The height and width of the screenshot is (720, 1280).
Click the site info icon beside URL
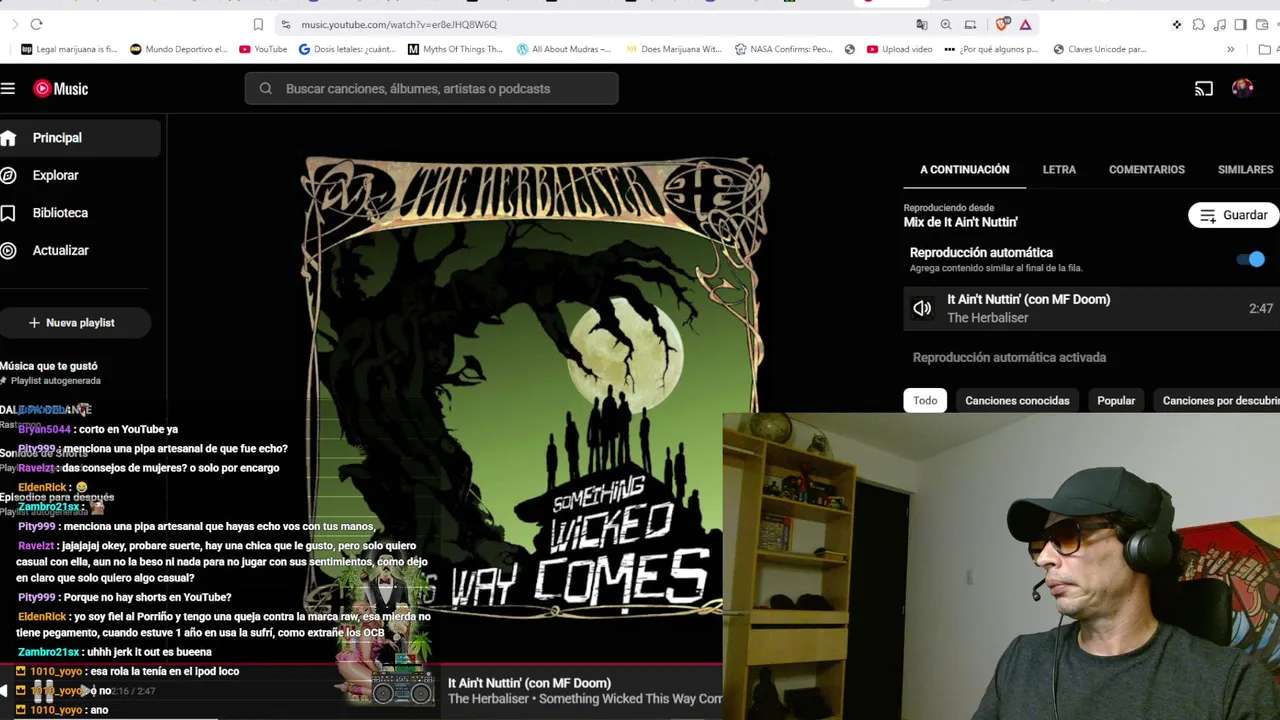[286, 24]
